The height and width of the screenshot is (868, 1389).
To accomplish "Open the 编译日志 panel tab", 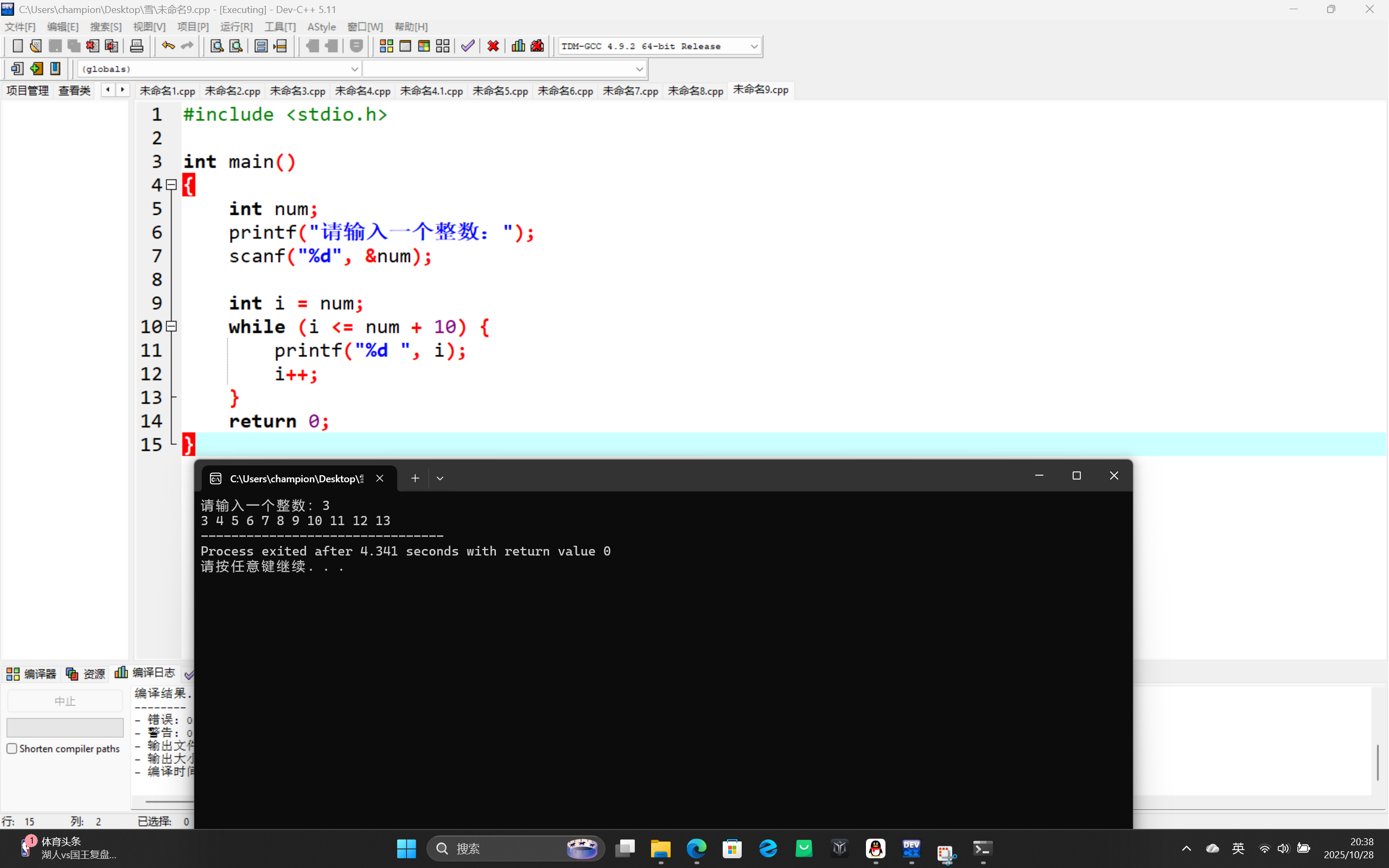I will click(146, 673).
